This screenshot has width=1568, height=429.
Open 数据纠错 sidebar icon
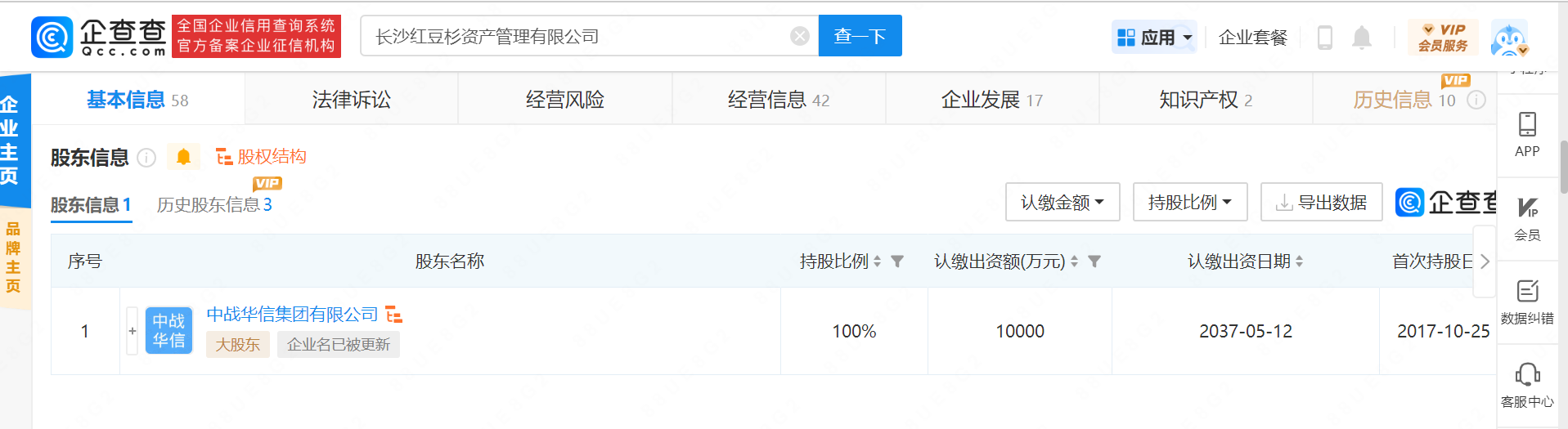point(1527,302)
